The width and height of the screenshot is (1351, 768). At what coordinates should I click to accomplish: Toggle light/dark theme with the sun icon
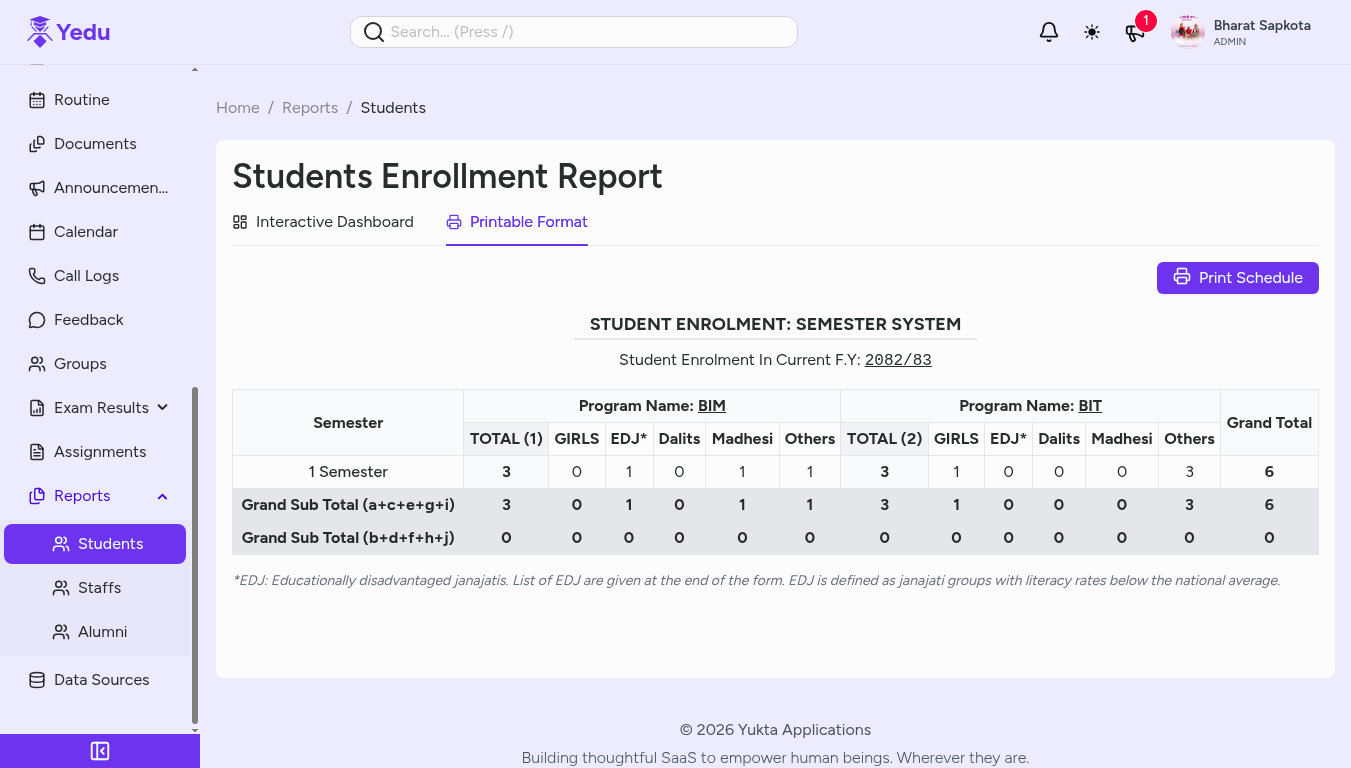click(1092, 31)
